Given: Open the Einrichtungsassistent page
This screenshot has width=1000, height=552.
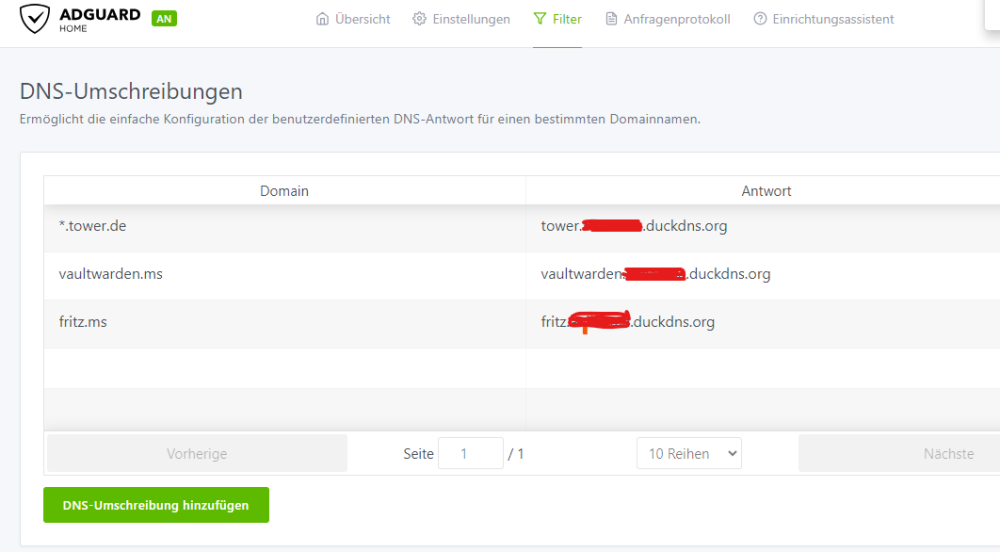Looking at the screenshot, I should pos(823,19).
